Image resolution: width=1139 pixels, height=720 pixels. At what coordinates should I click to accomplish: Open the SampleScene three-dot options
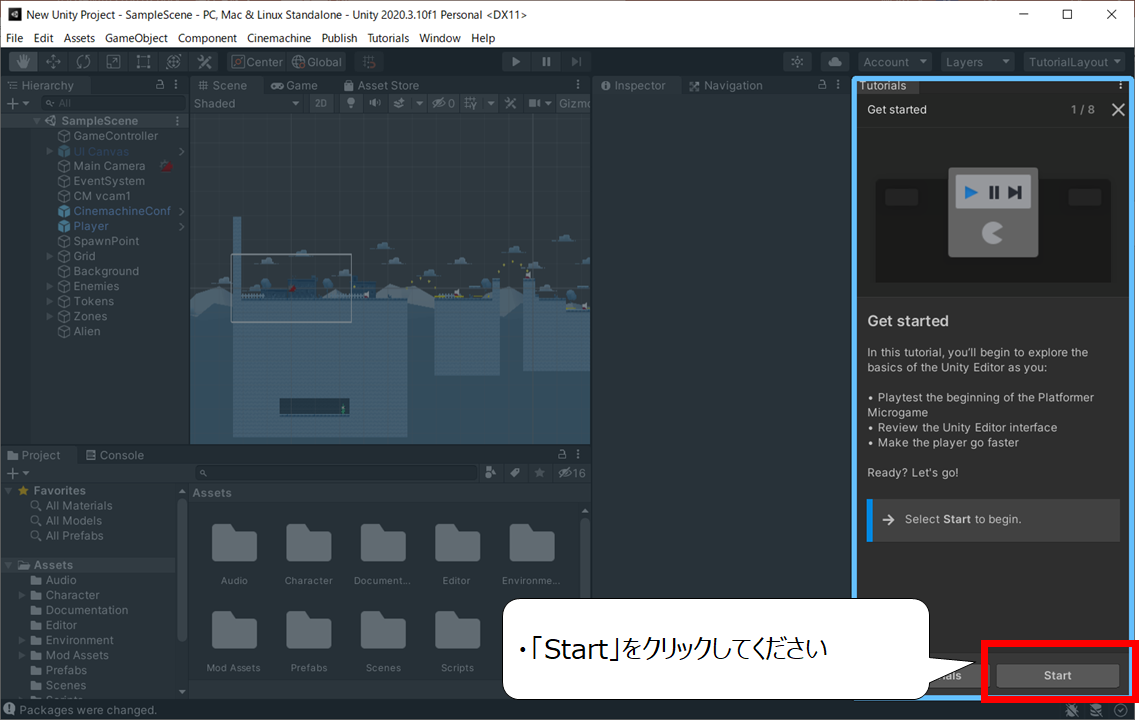pyautogui.click(x=177, y=121)
